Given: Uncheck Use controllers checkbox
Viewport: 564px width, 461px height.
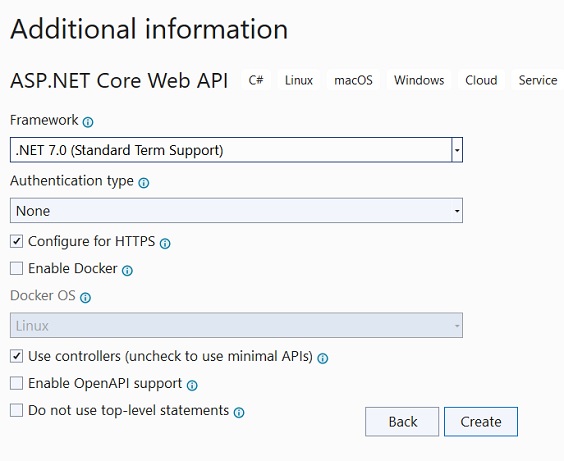Looking at the screenshot, I should pyautogui.click(x=17, y=356).
